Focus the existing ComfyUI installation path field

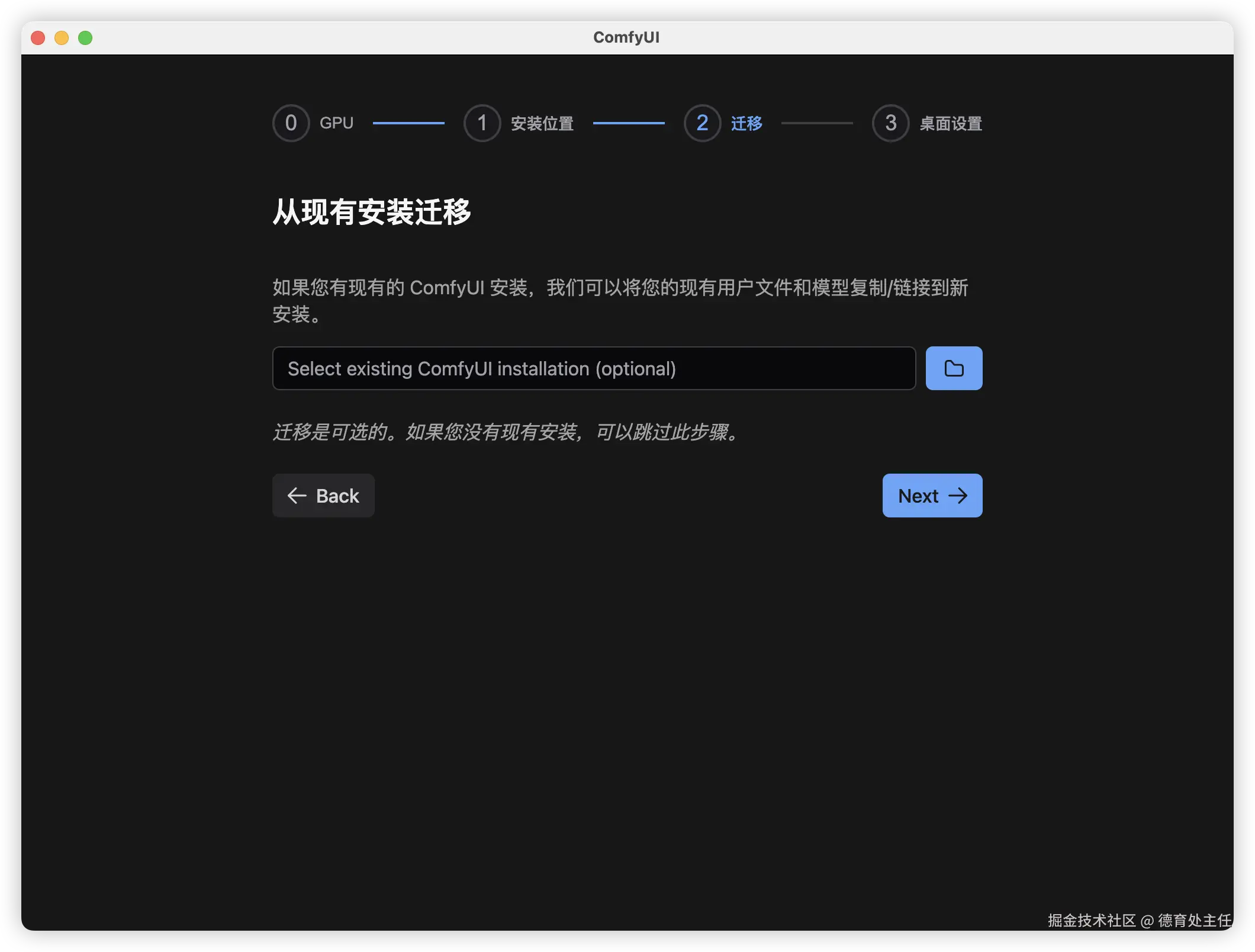click(594, 368)
